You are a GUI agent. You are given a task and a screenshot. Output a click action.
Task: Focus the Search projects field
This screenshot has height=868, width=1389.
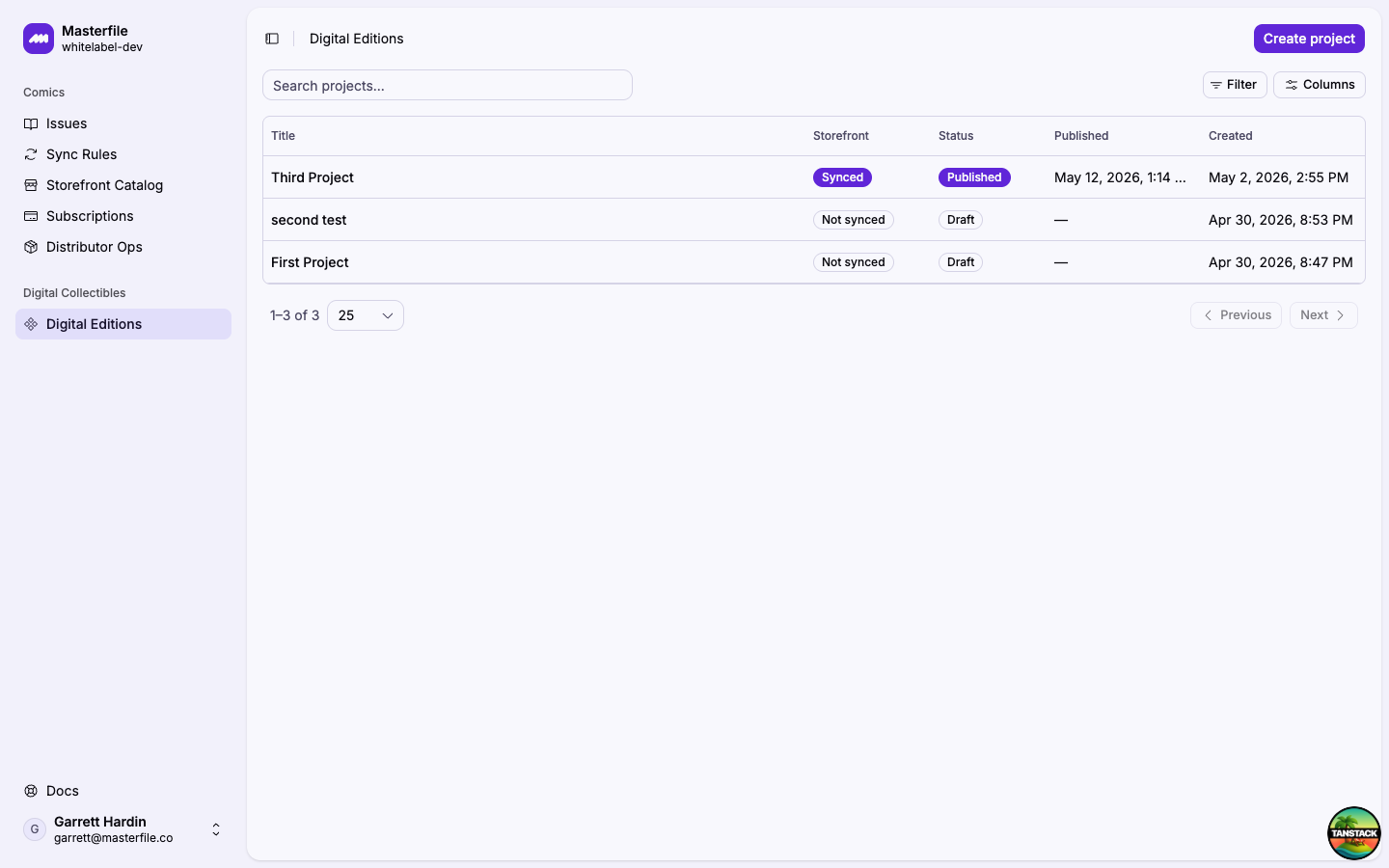448,85
